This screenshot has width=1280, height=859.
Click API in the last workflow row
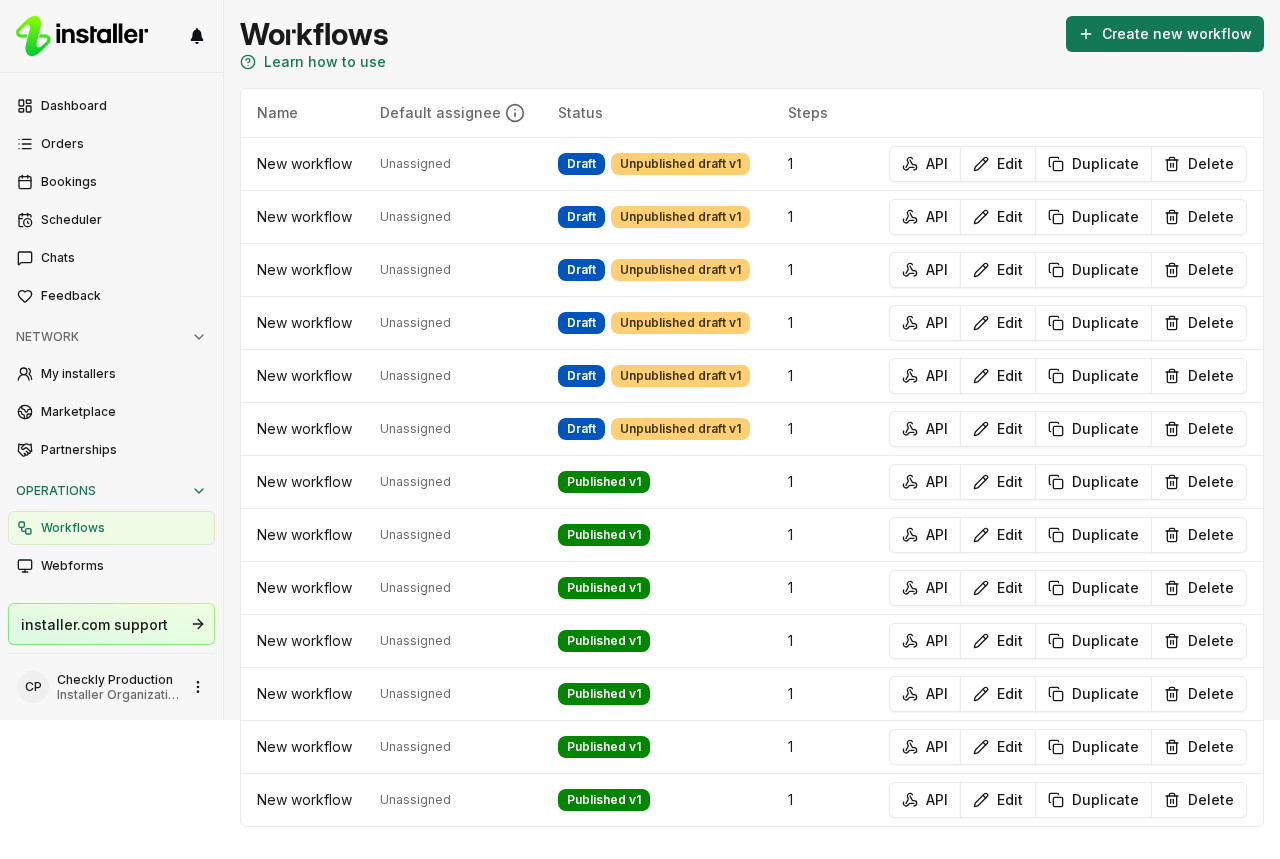[925, 800]
